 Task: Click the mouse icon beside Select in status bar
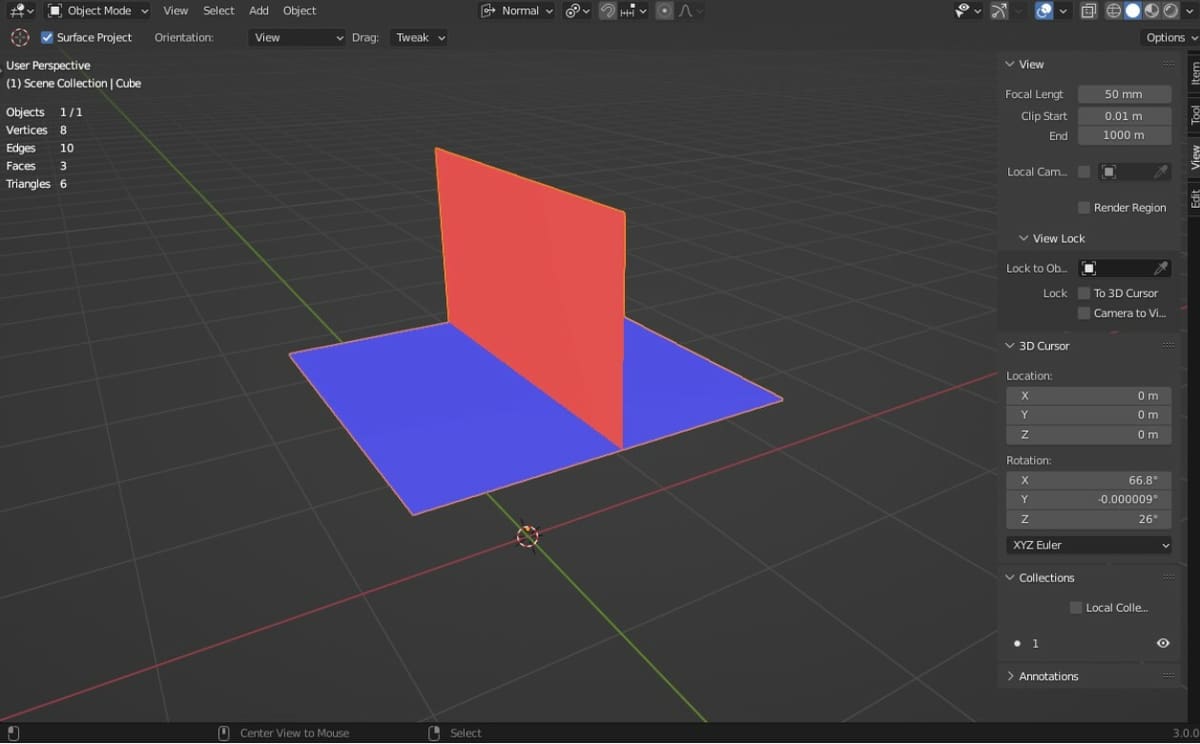click(x=434, y=733)
